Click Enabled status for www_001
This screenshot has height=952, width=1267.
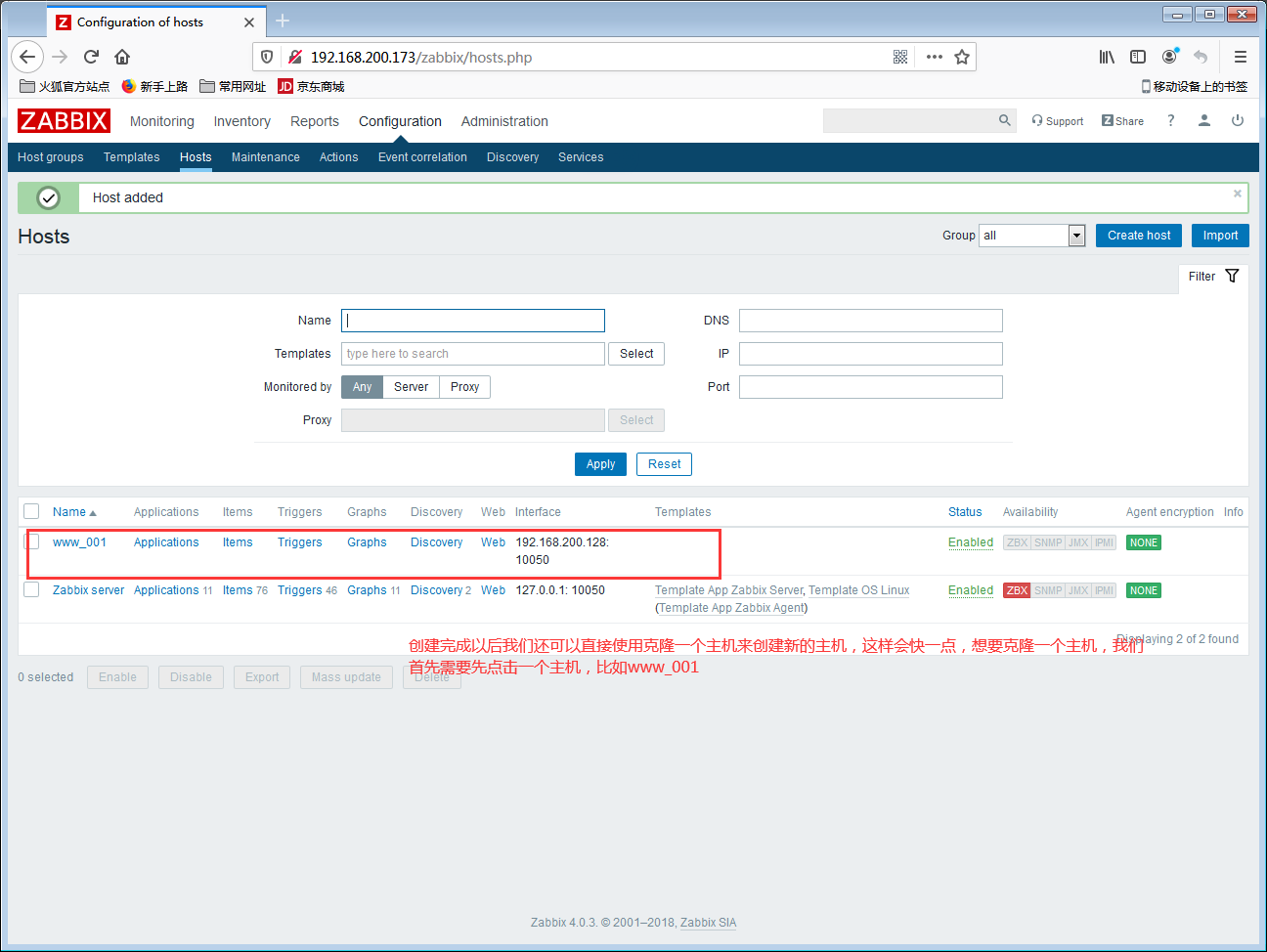tap(971, 542)
